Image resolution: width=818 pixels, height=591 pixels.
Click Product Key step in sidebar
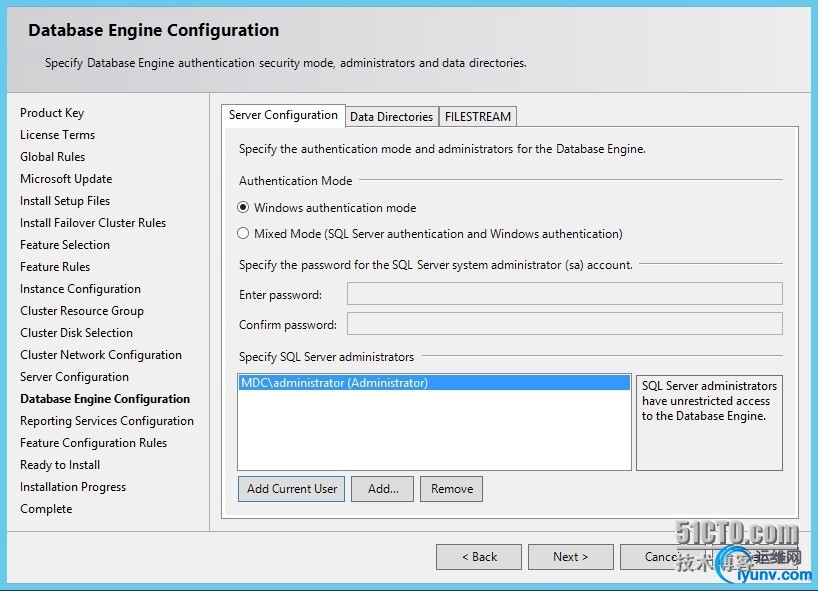pos(52,113)
